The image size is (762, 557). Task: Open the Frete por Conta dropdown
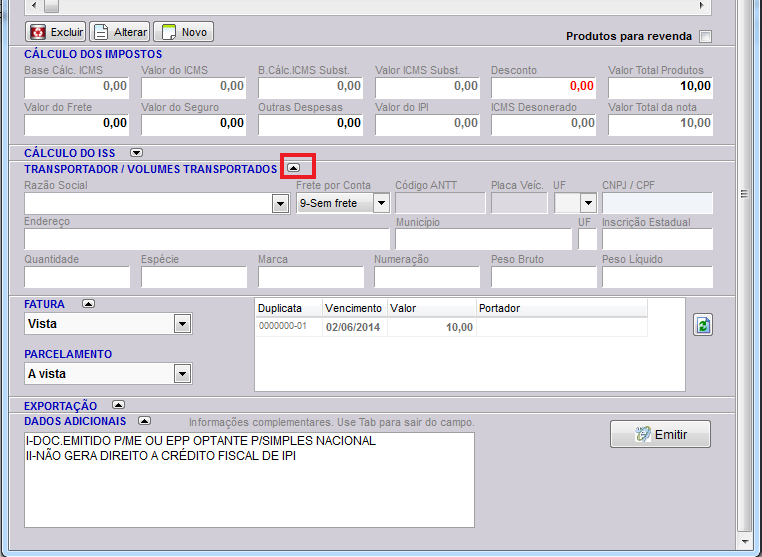click(380, 204)
